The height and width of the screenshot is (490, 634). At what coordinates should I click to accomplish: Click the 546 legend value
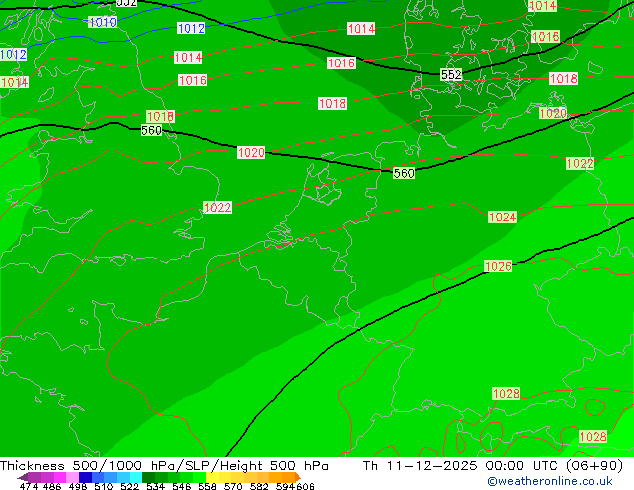(181, 486)
